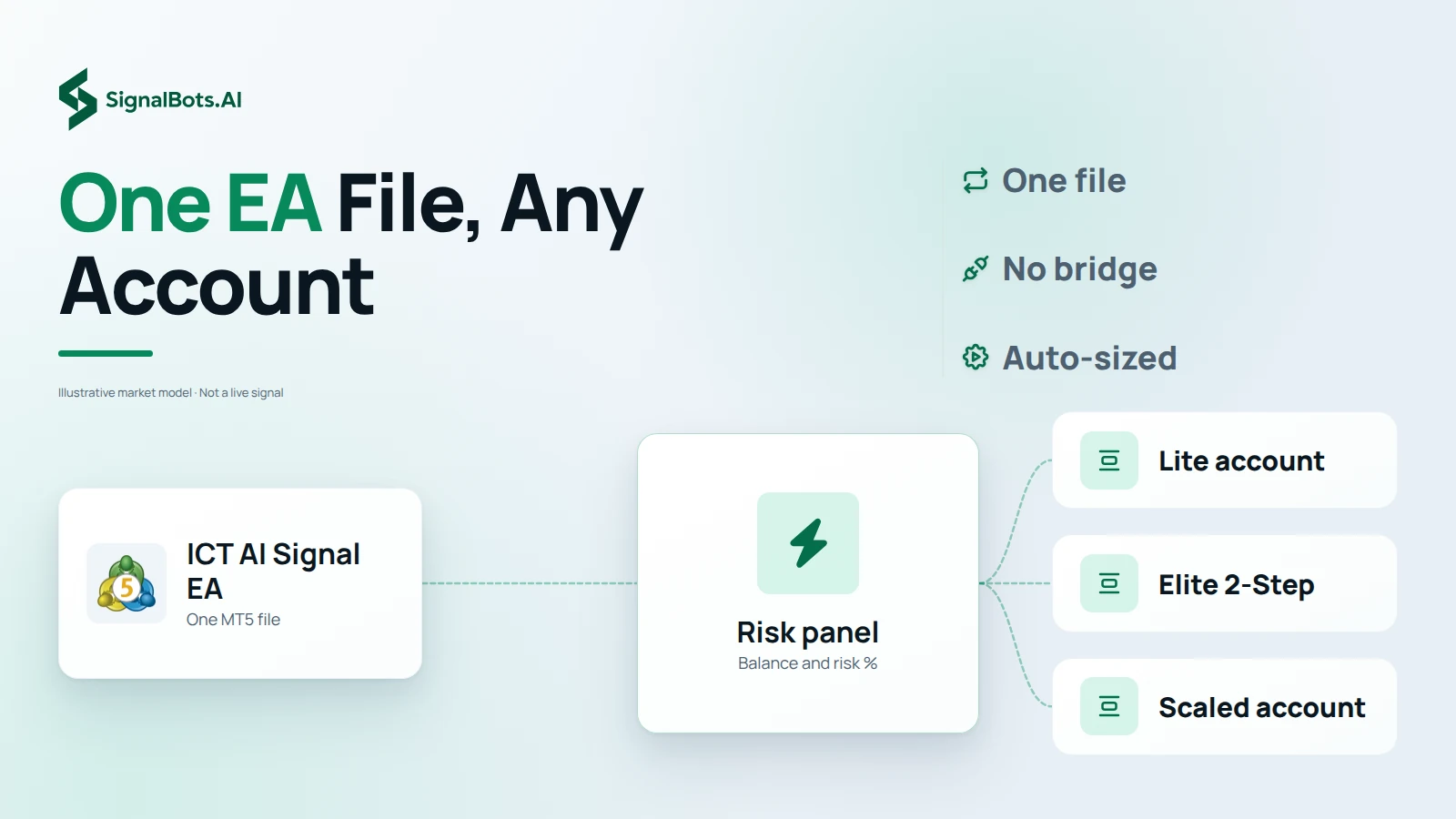Click the SignalBots.AI logo icon
Screen dimensions: 1456x819
click(x=77, y=99)
